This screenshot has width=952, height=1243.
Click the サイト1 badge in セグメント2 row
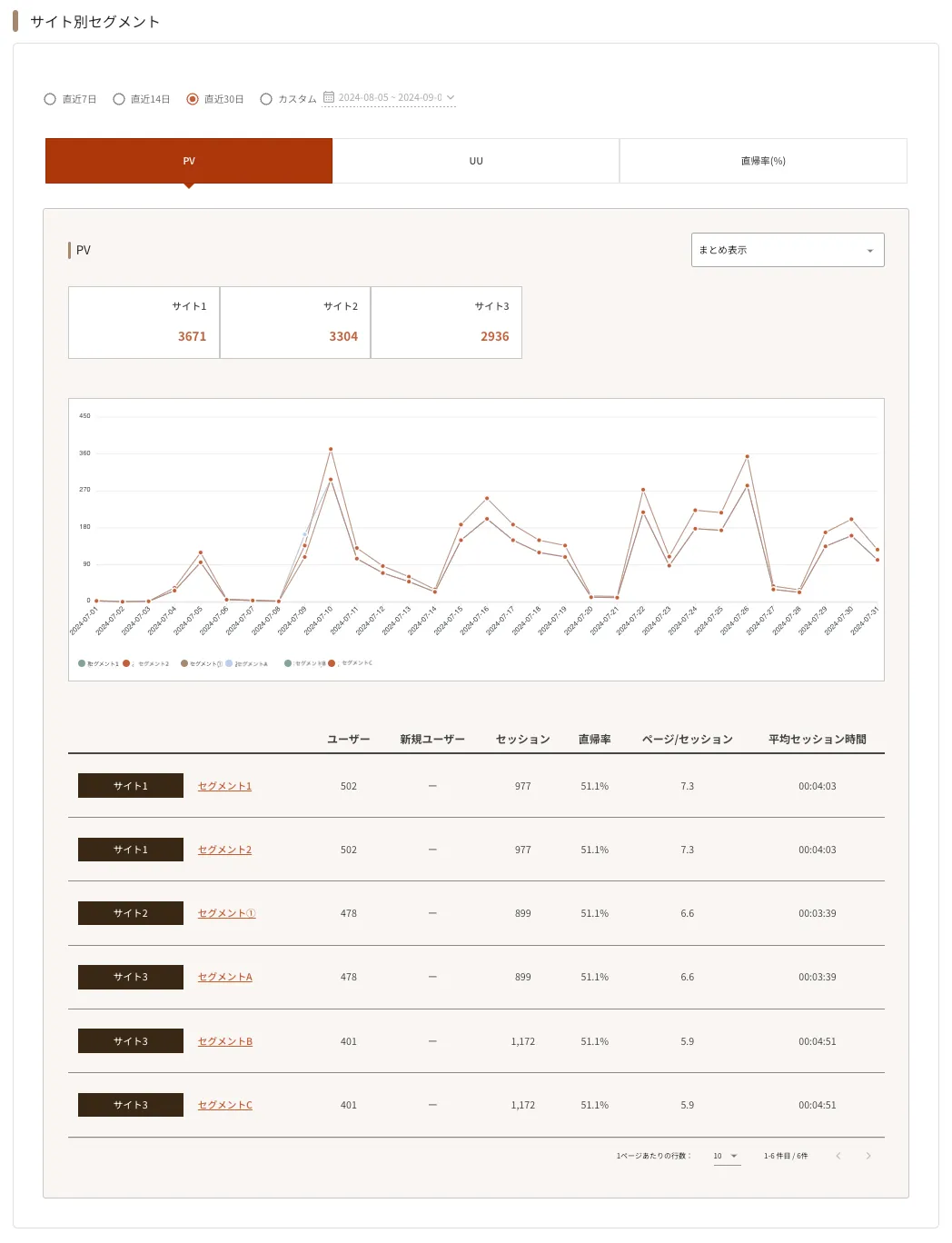tap(131, 850)
